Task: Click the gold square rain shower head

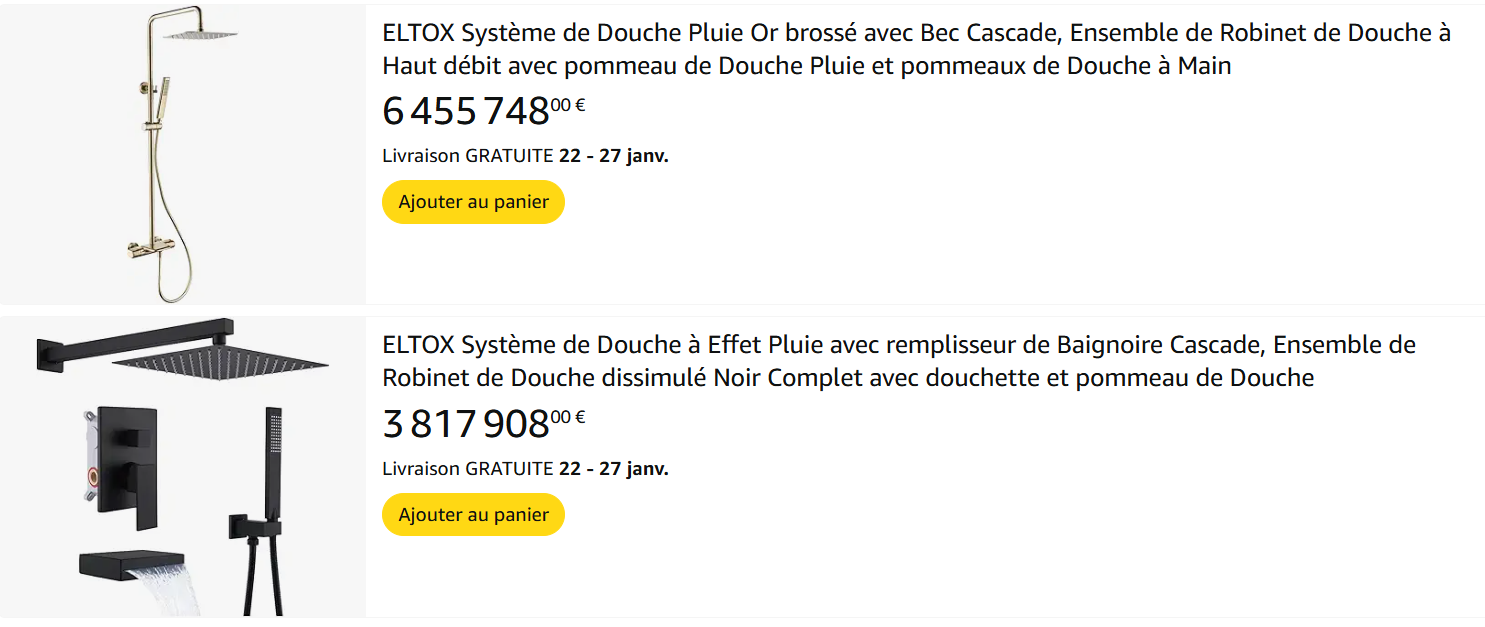Action: [201, 33]
